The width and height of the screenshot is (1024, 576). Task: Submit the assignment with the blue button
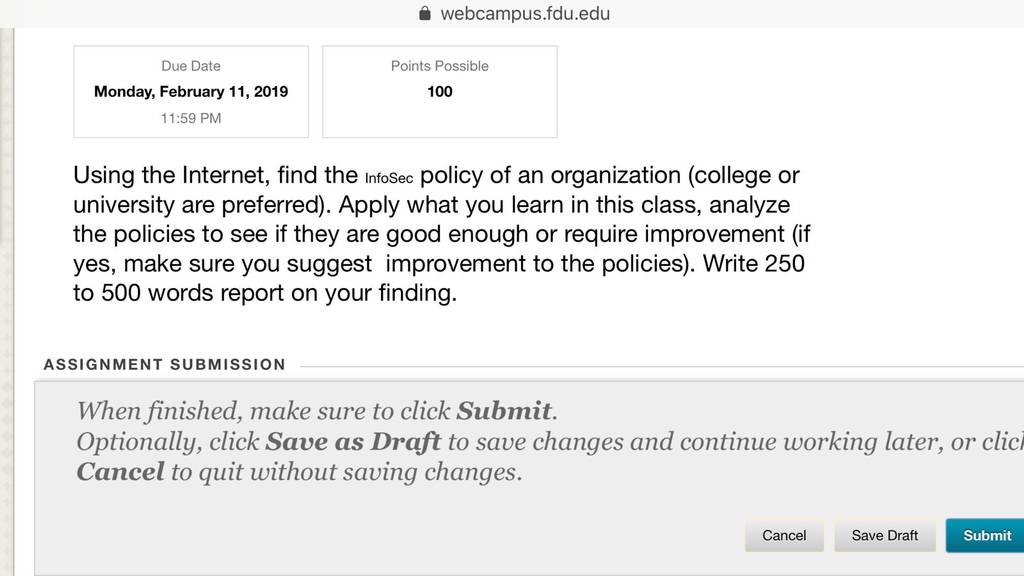point(986,536)
